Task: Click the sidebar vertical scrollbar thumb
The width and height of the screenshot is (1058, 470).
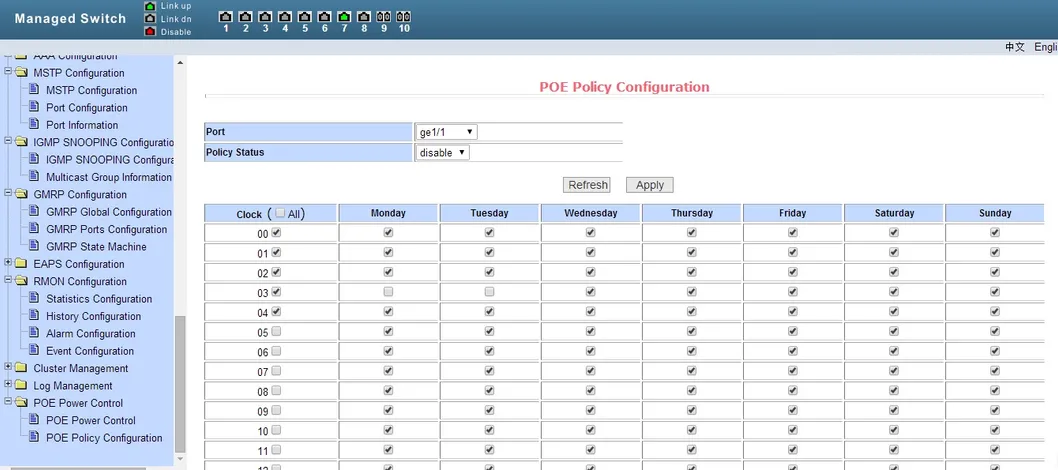Action: point(180,384)
